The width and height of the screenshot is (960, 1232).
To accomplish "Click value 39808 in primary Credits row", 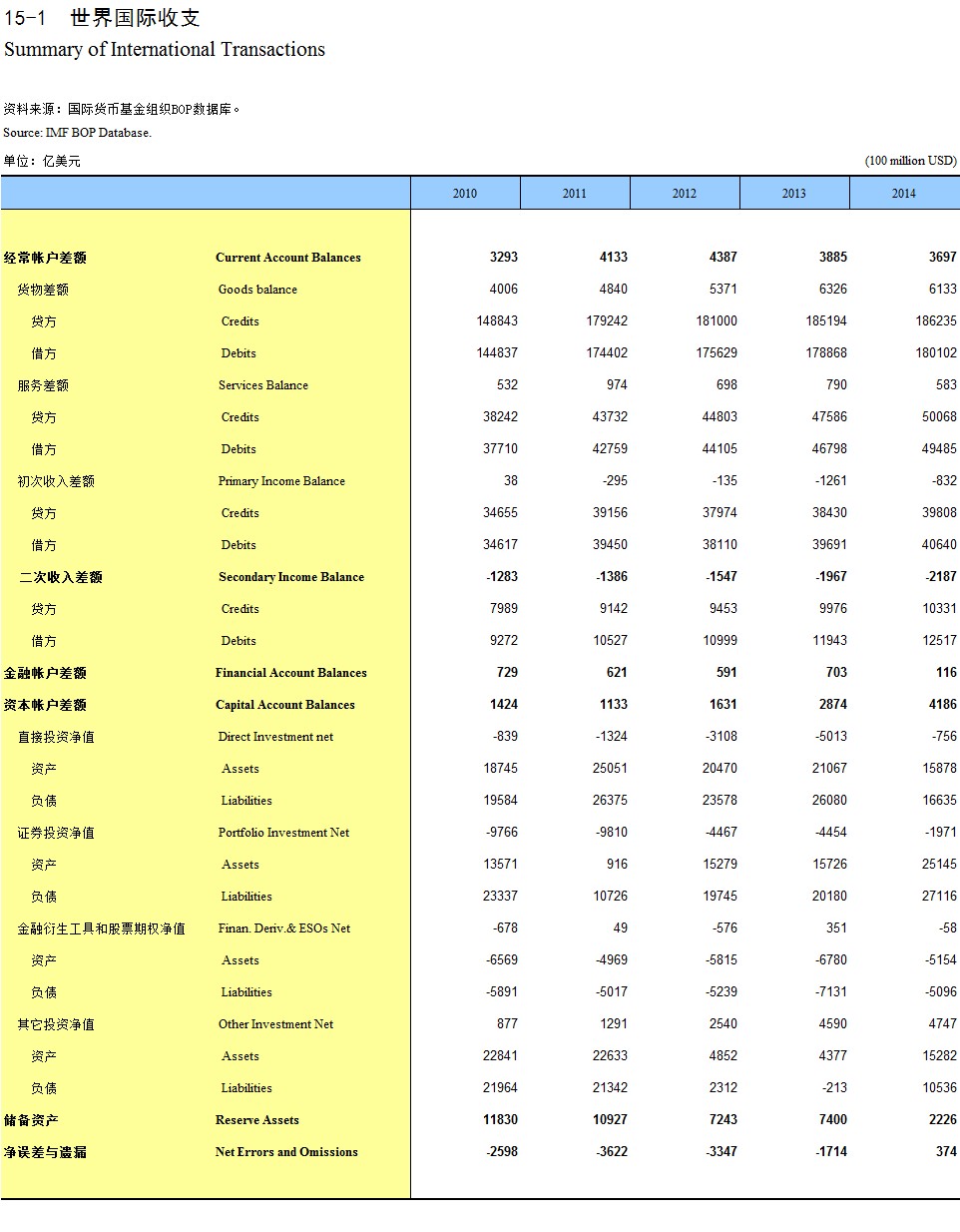I will pyautogui.click(x=940, y=512).
